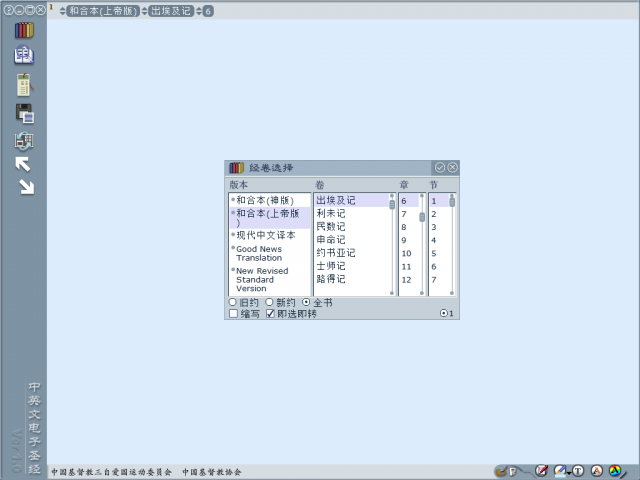Click the 中国基督教协会 link in status bar

tap(211, 472)
